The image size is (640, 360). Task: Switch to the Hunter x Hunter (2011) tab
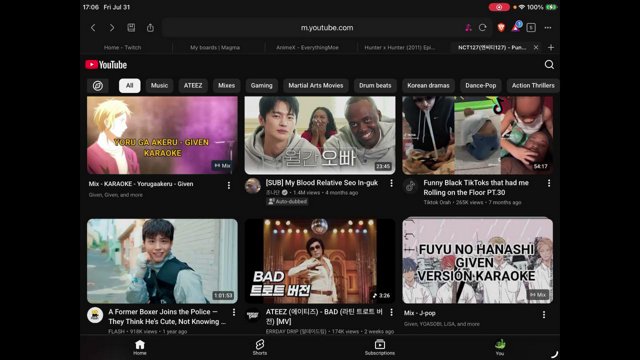point(399,47)
